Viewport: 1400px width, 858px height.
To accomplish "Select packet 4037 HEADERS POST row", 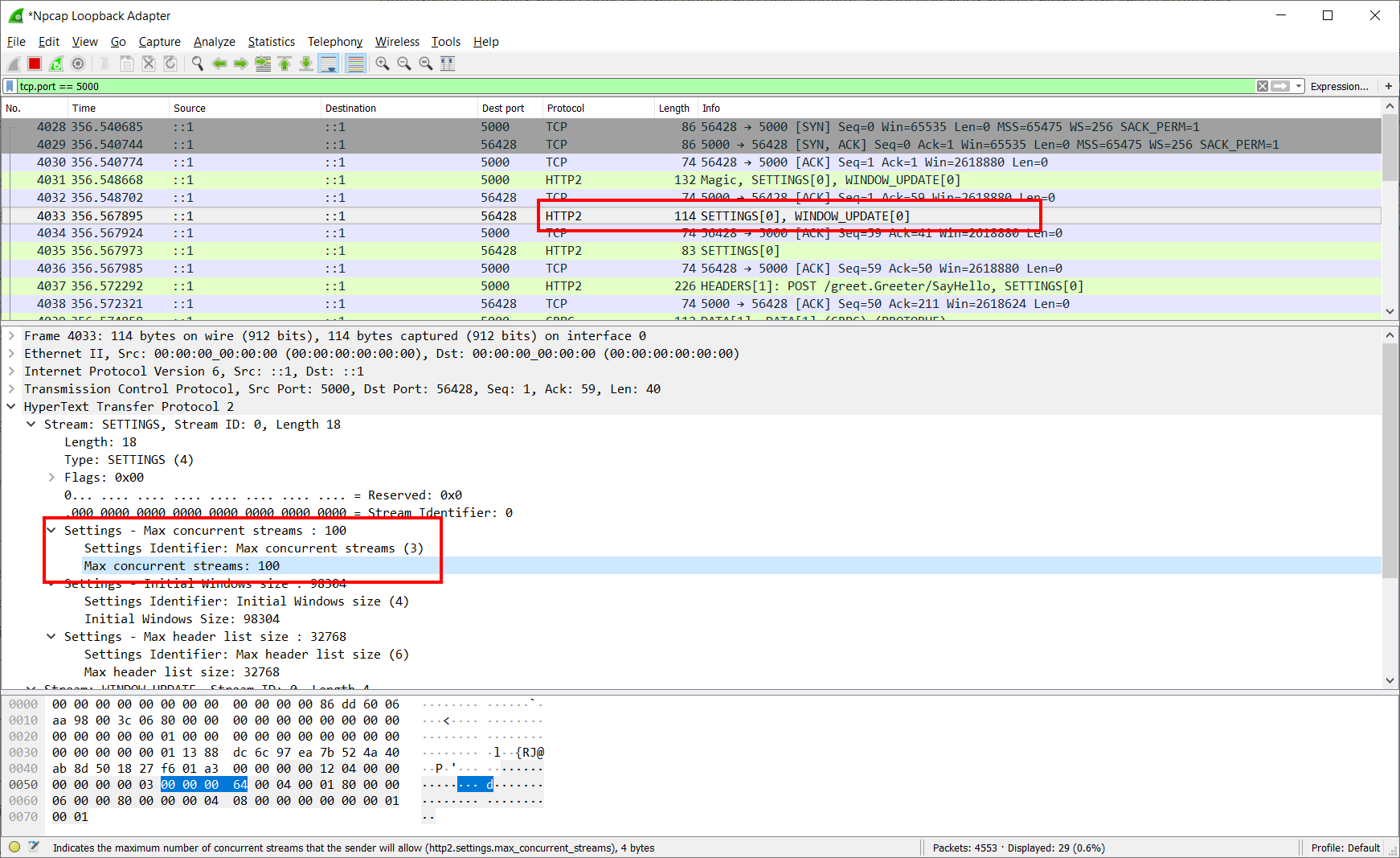I will coord(691,286).
